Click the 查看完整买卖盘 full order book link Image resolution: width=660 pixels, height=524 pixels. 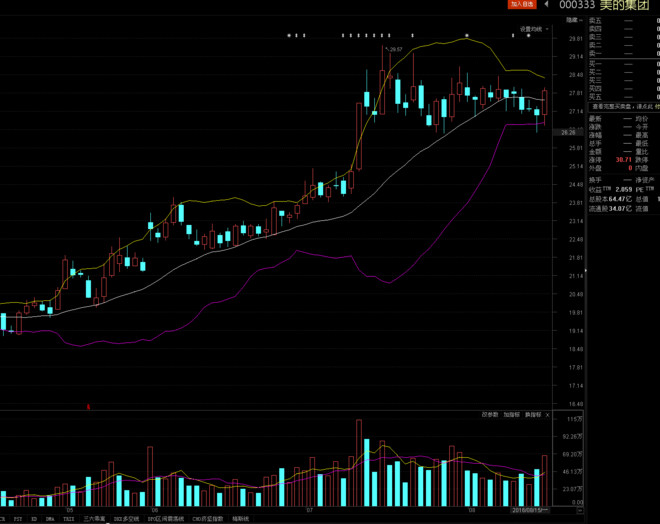point(623,107)
